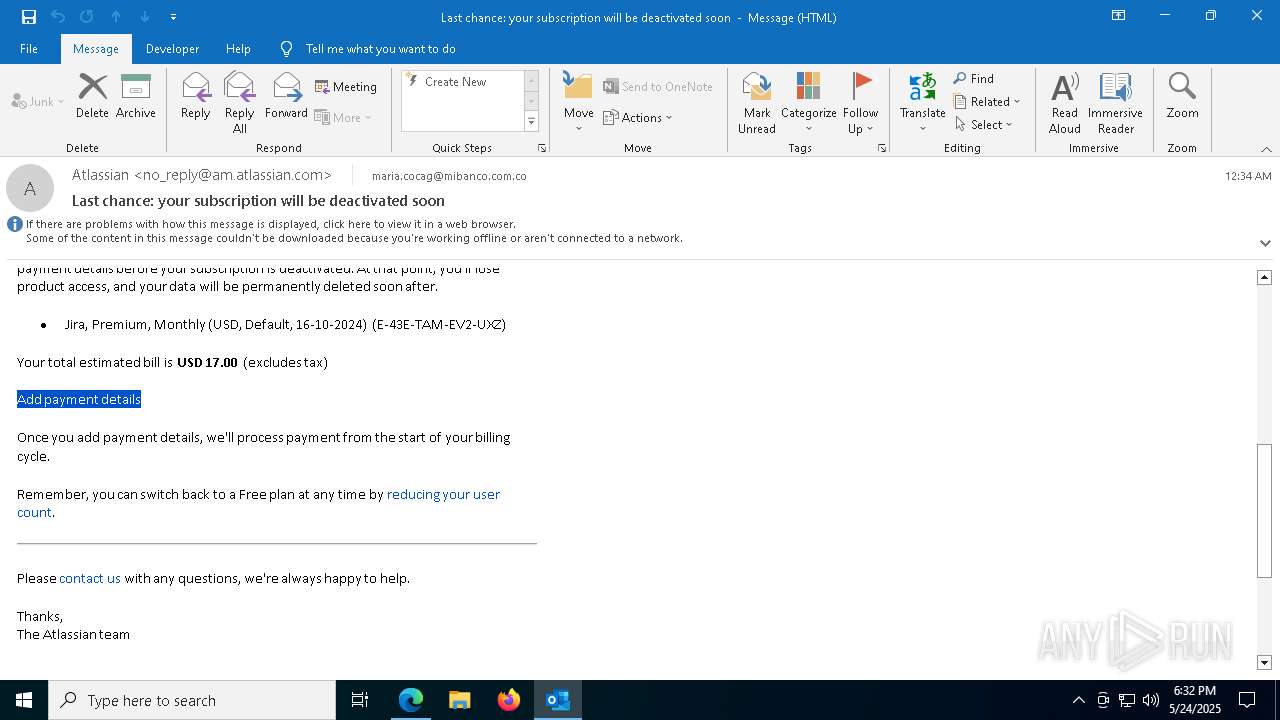
Task: Click the scrollbar up arrow in message body
Action: pos(1264,277)
